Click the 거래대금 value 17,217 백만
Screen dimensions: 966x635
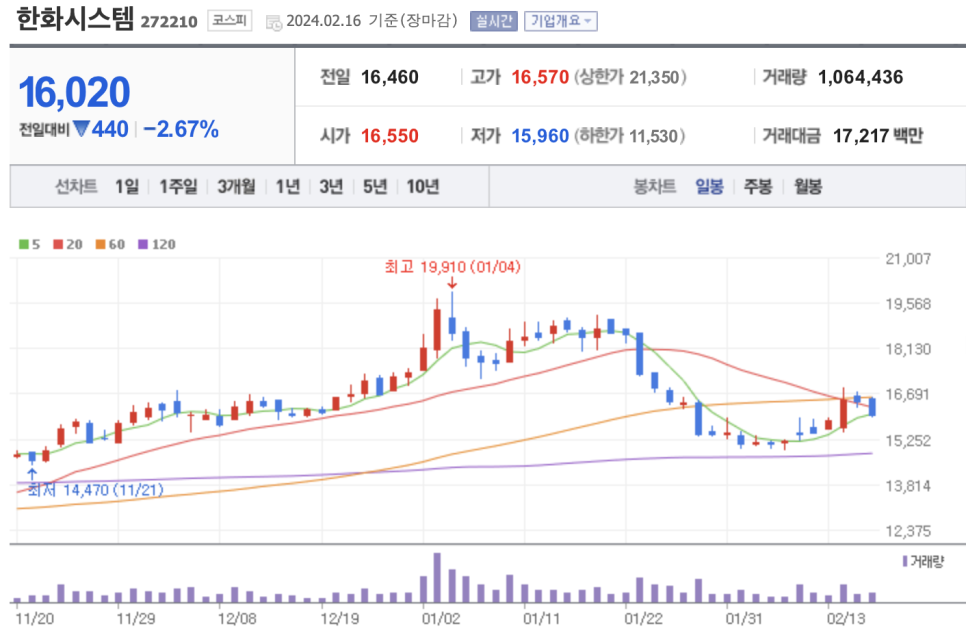click(878, 135)
